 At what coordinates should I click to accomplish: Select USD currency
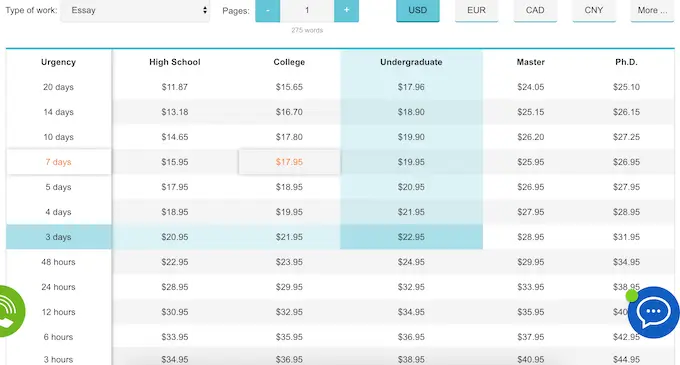[418, 10]
